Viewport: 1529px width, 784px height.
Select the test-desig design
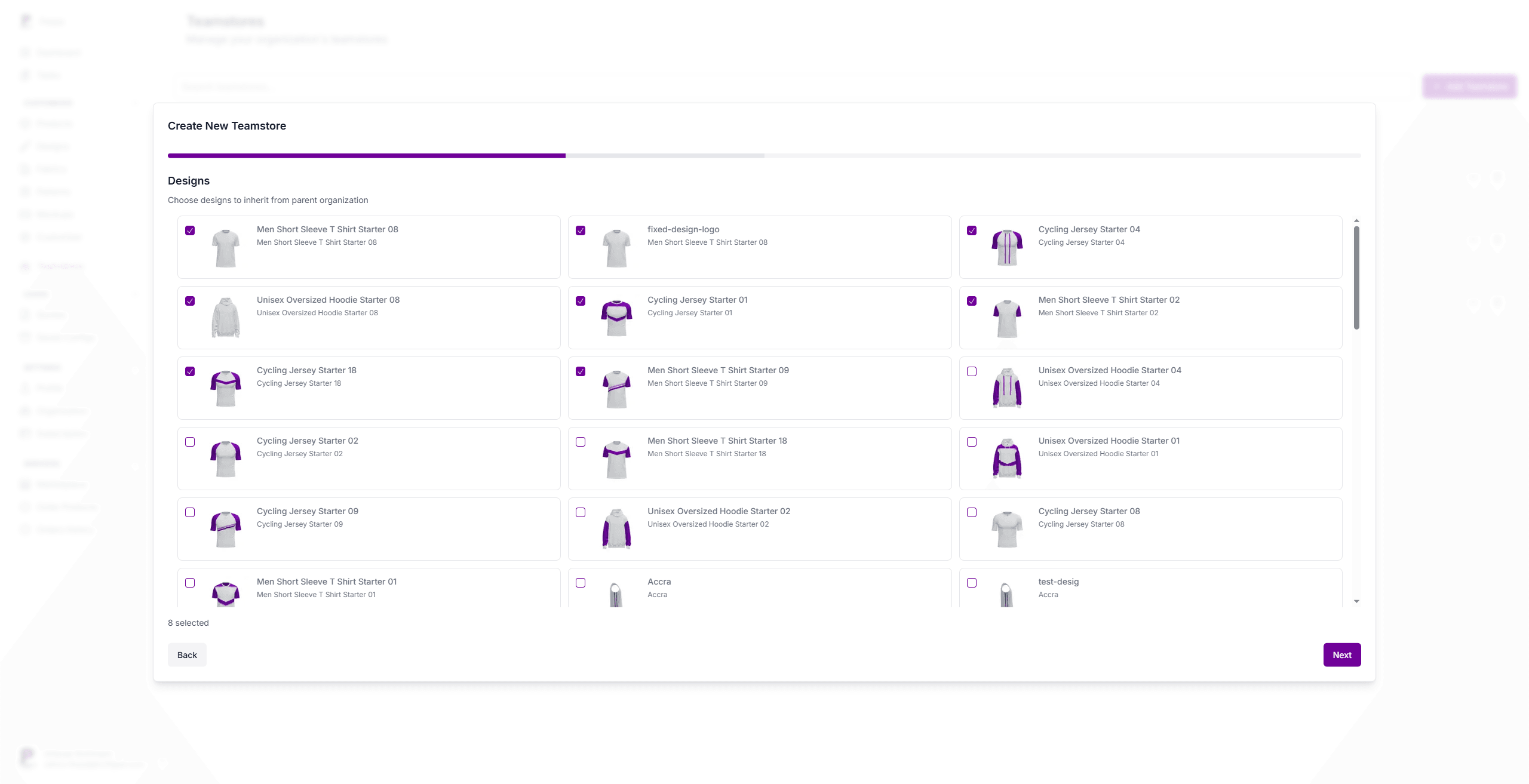[972, 583]
